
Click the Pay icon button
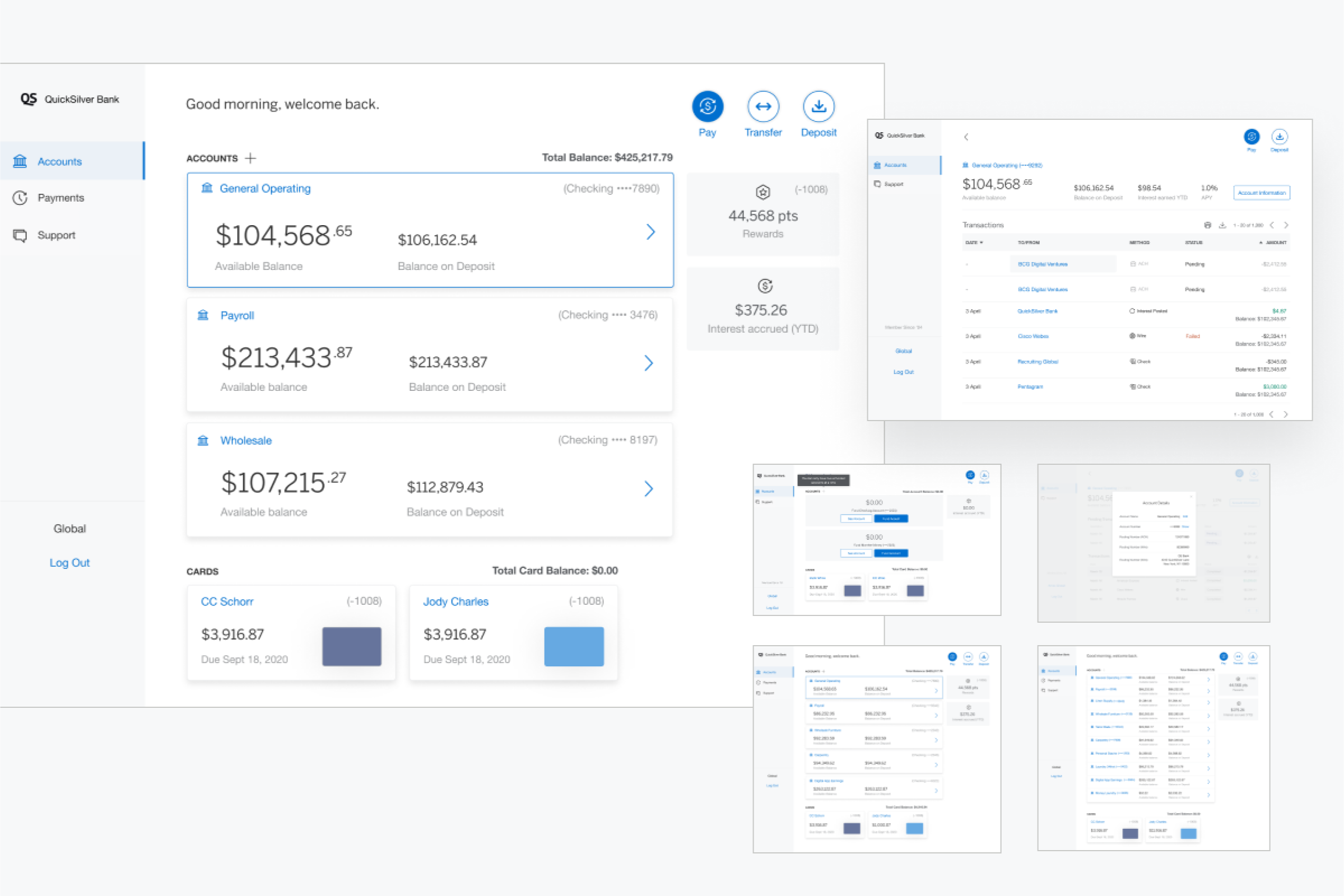click(707, 106)
